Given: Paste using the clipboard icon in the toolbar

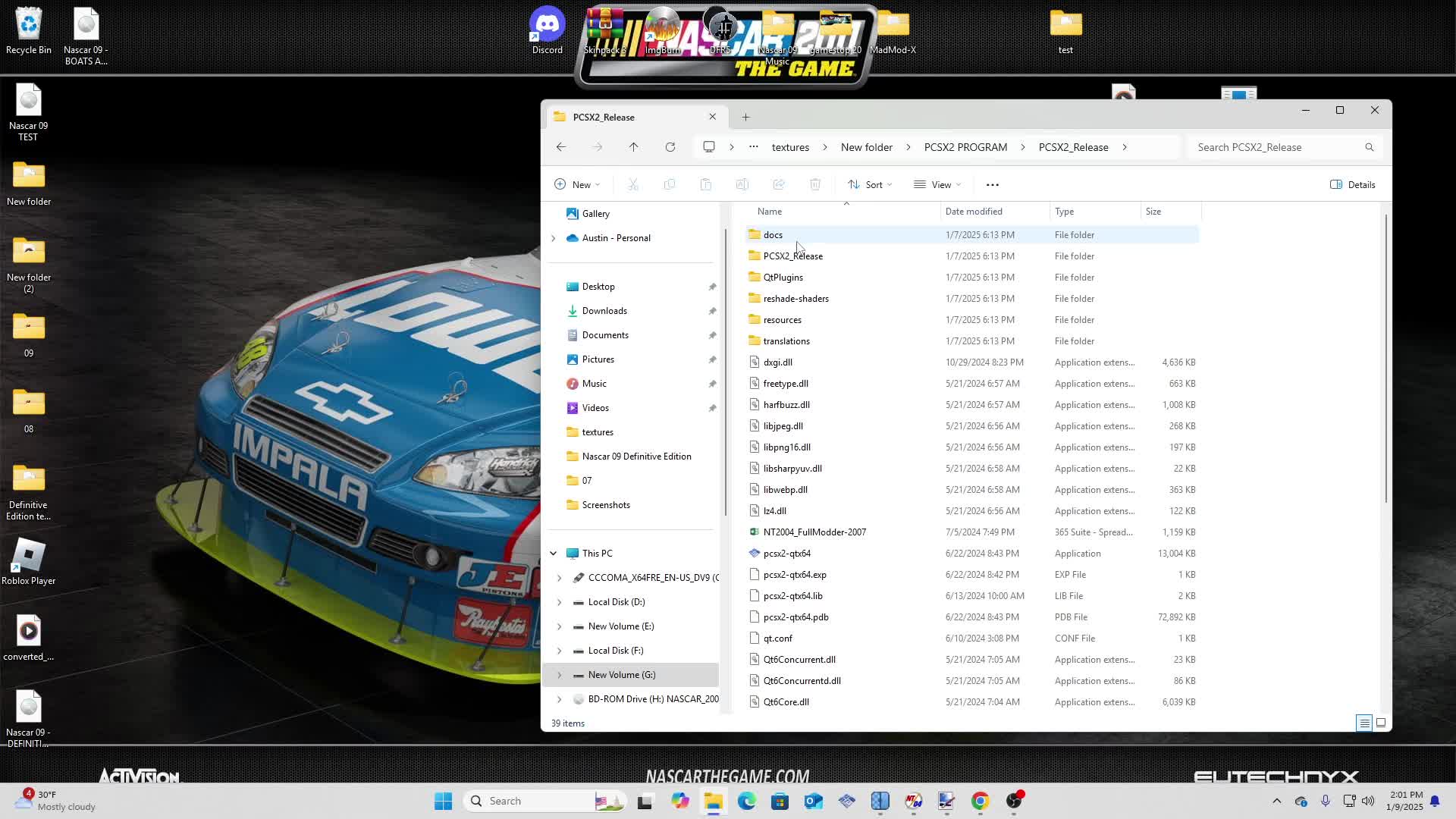Looking at the screenshot, I should point(706,184).
